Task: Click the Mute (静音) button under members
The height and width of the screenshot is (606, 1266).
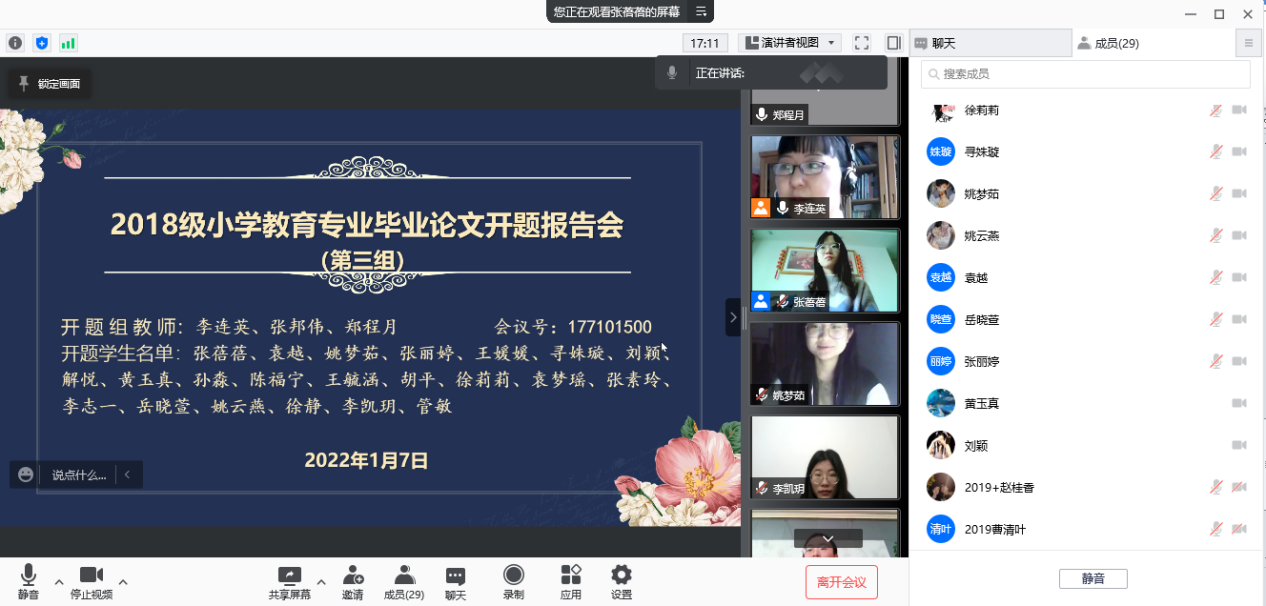Action: click(1093, 579)
